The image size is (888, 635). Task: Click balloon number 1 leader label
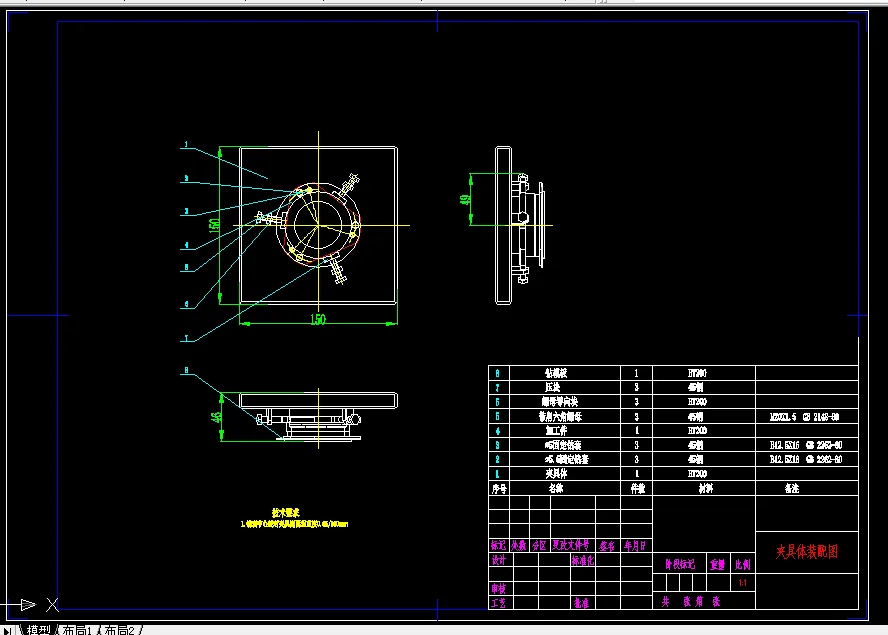point(186,144)
